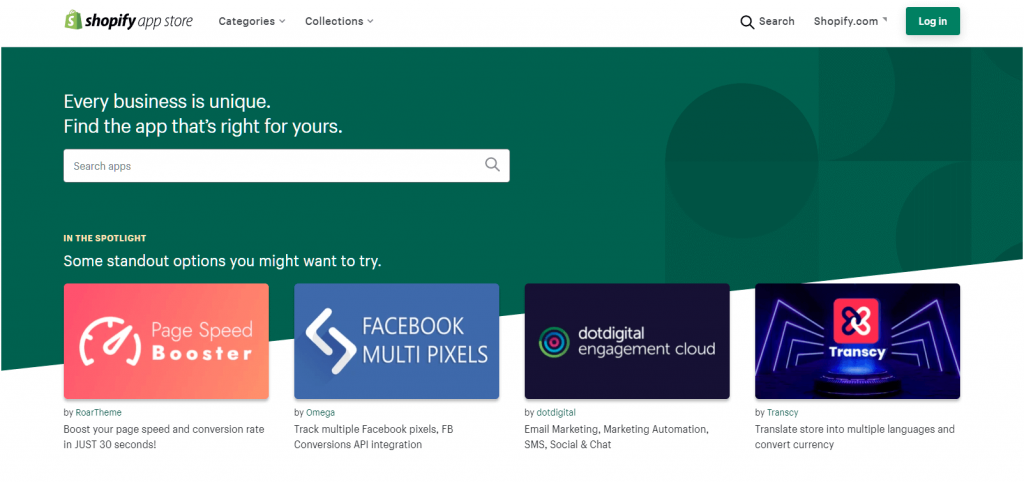Visit the dotdigital developer link
Viewport: 1024px width, 482px height.
[556, 412]
